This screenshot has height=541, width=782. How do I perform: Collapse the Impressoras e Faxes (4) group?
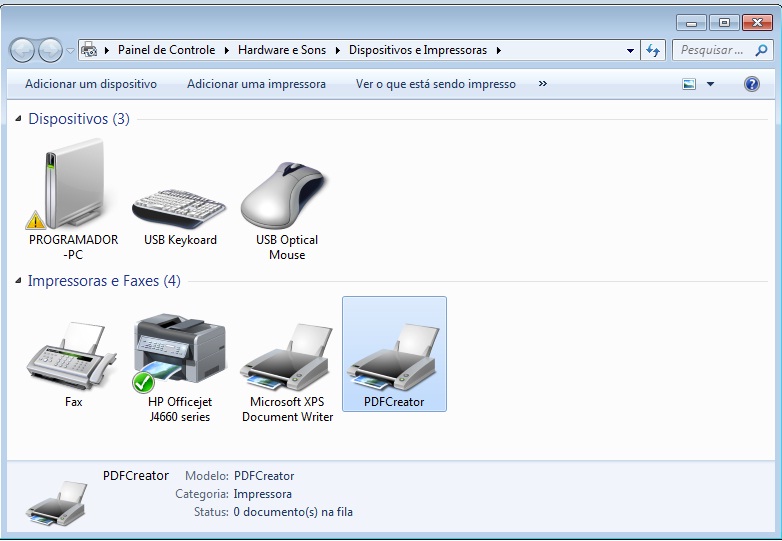pos(18,281)
